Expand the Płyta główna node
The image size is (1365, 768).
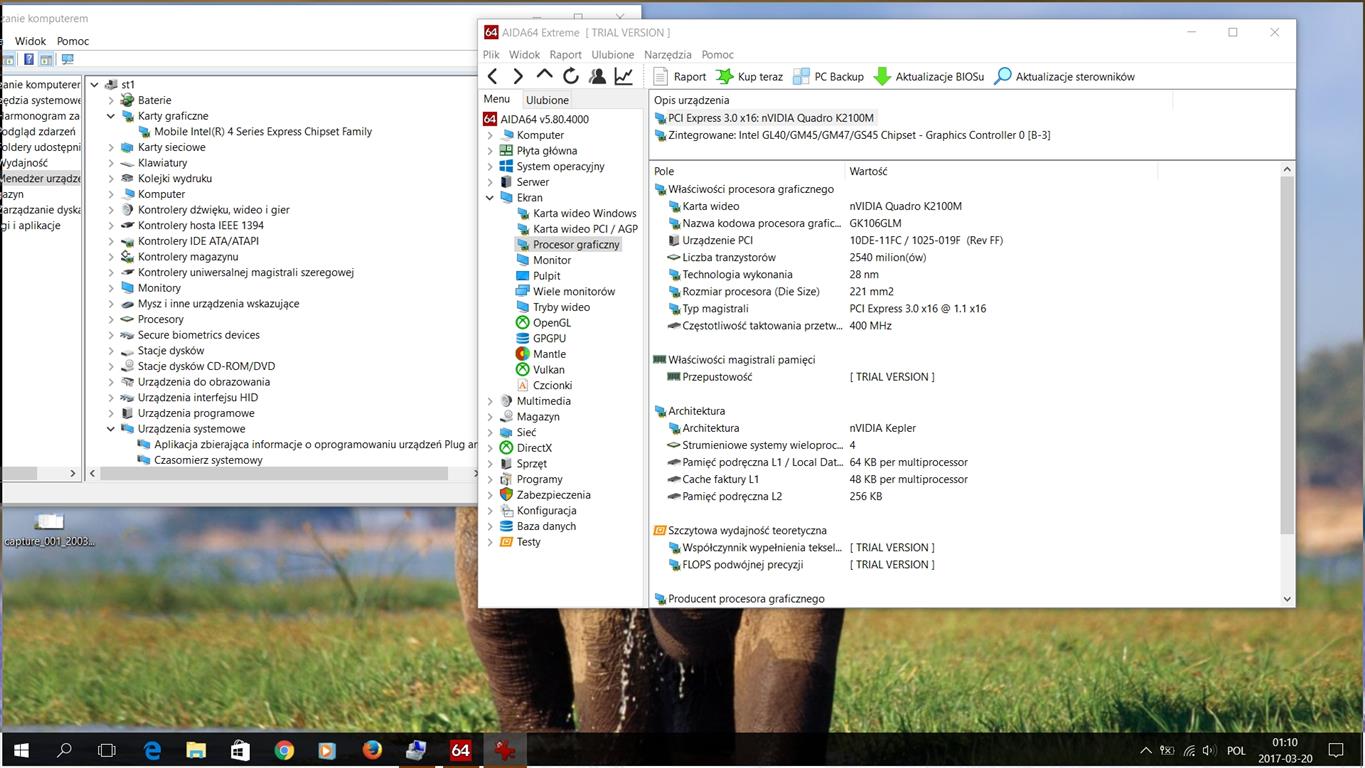coord(490,151)
